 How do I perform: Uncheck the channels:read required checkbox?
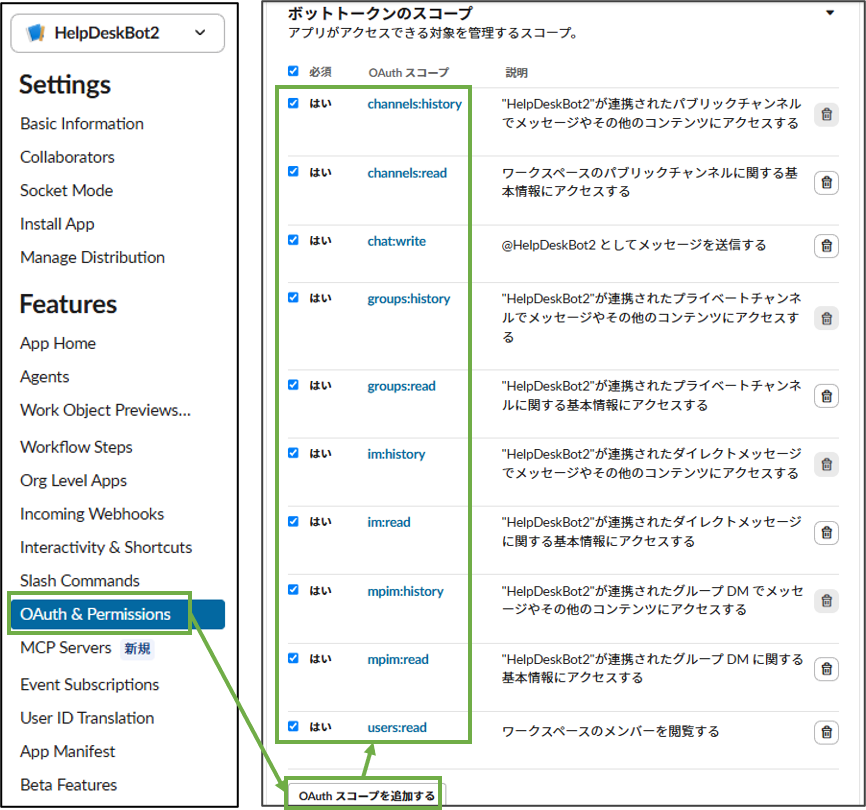tap(293, 172)
